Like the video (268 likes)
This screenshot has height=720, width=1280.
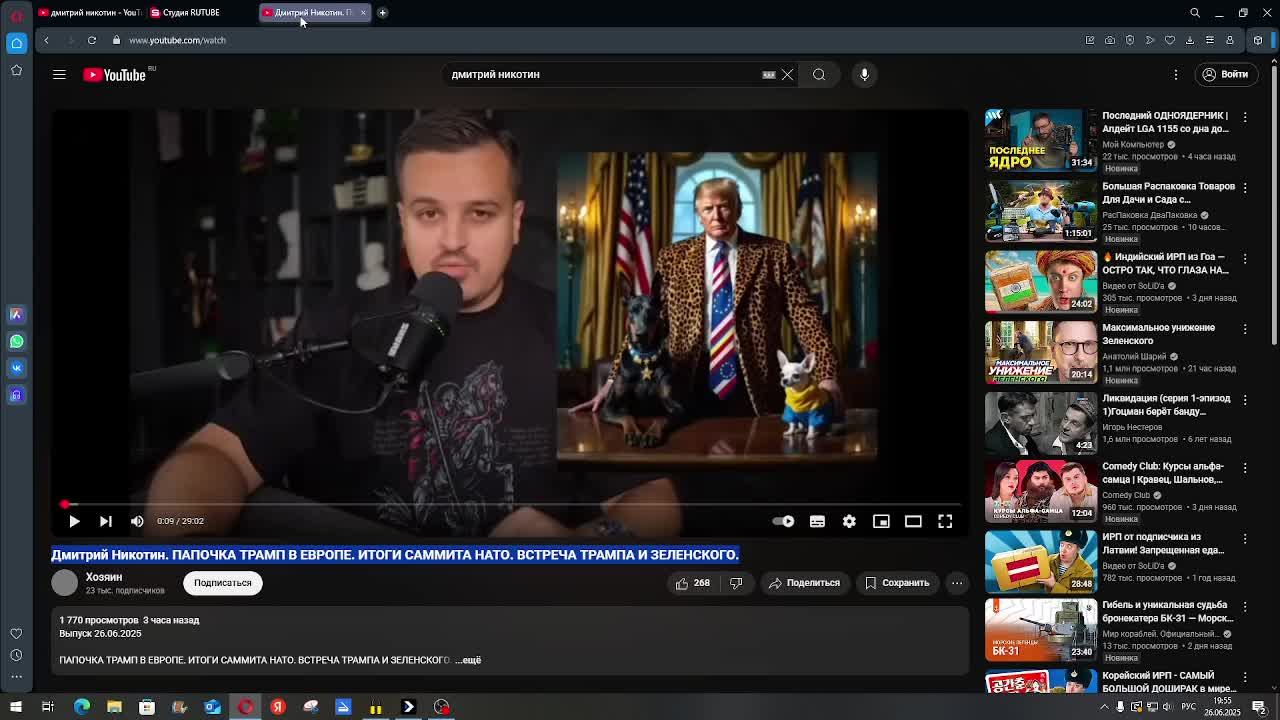(x=692, y=583)
